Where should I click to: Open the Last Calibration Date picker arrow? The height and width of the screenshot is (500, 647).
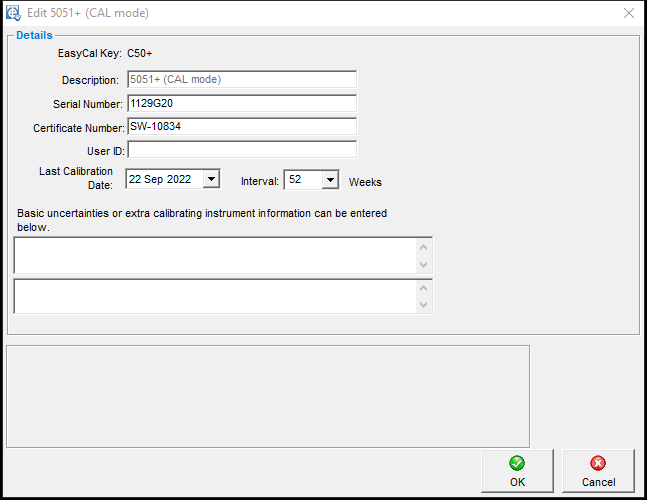pyautogui.click(x=210, y=180)
